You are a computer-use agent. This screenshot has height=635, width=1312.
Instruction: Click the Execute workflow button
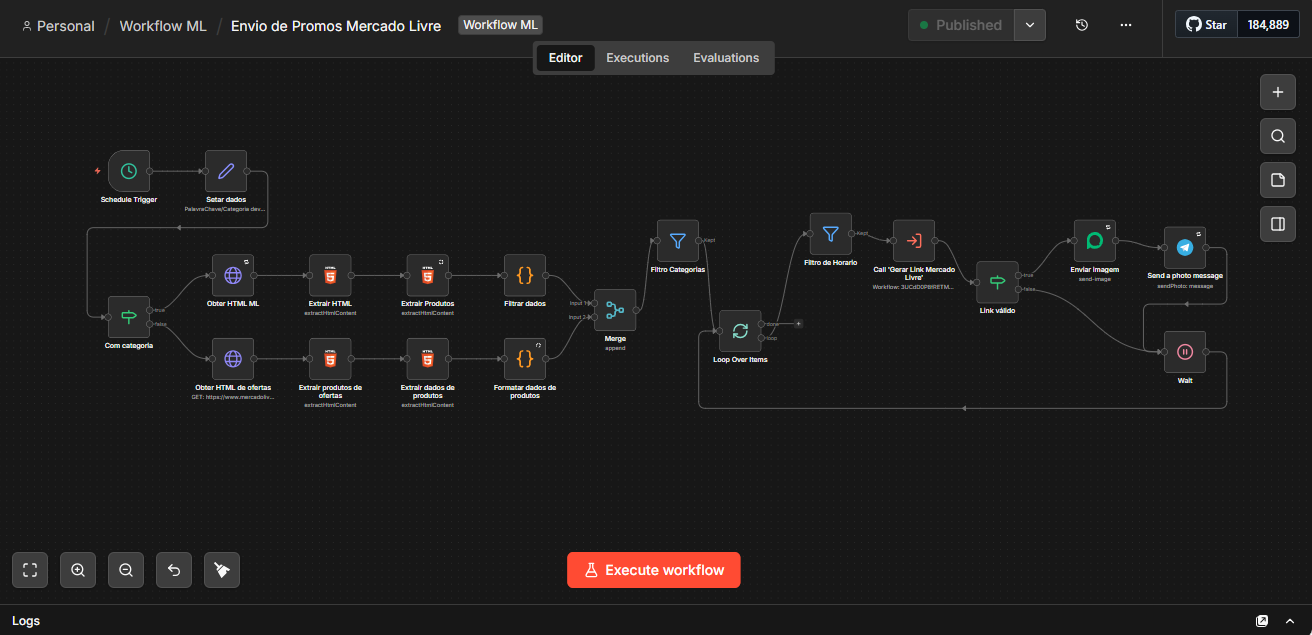654,570
